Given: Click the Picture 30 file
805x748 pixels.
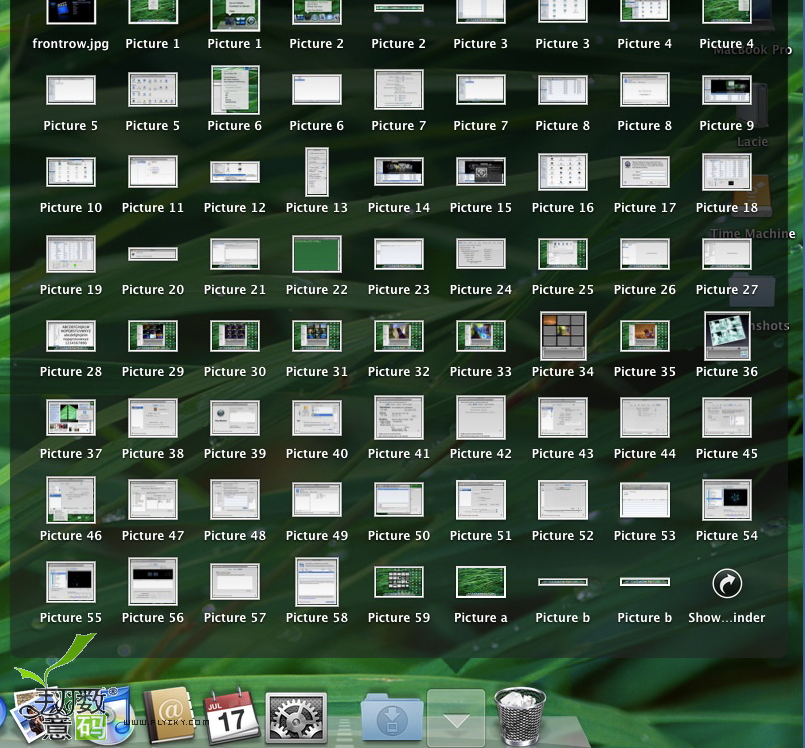Looking at the screenshot, I should 235,336.
